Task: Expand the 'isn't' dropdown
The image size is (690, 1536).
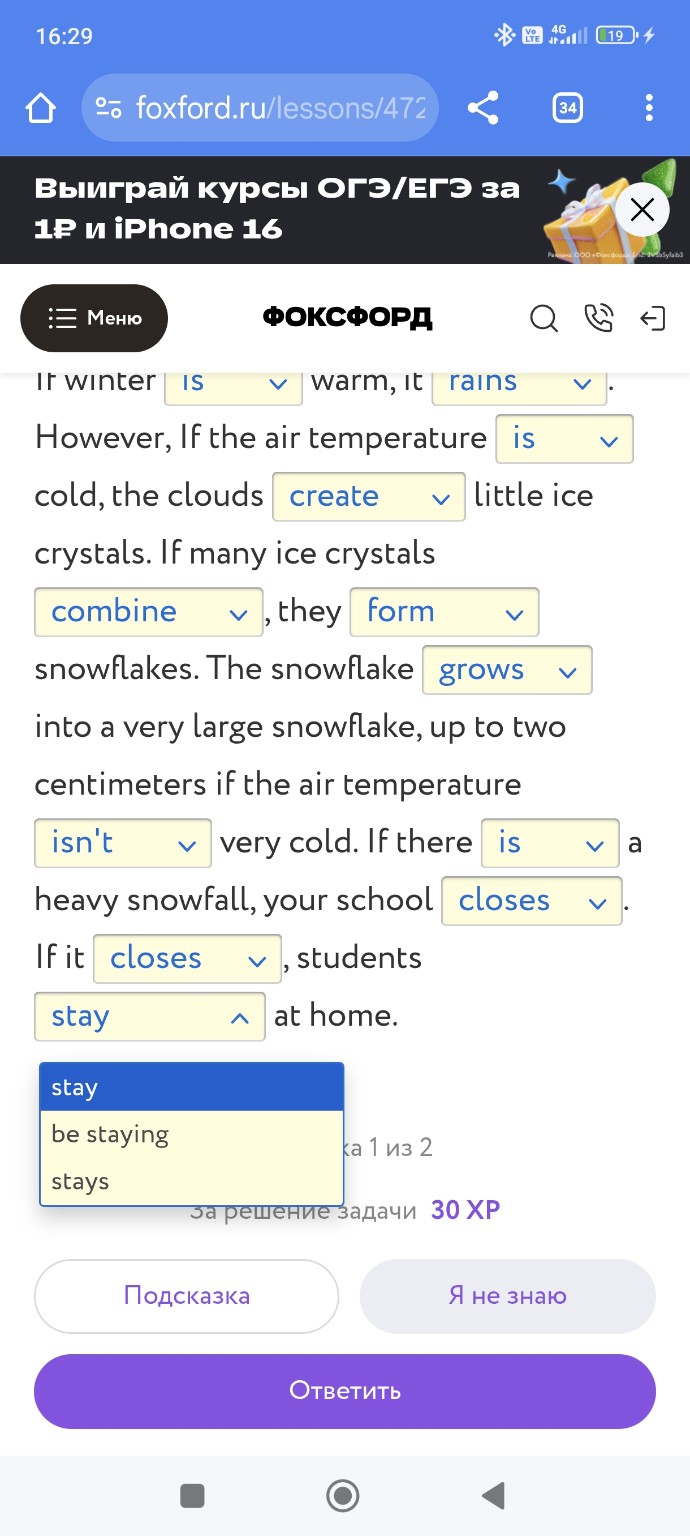Action: click(x=123, y=843)
